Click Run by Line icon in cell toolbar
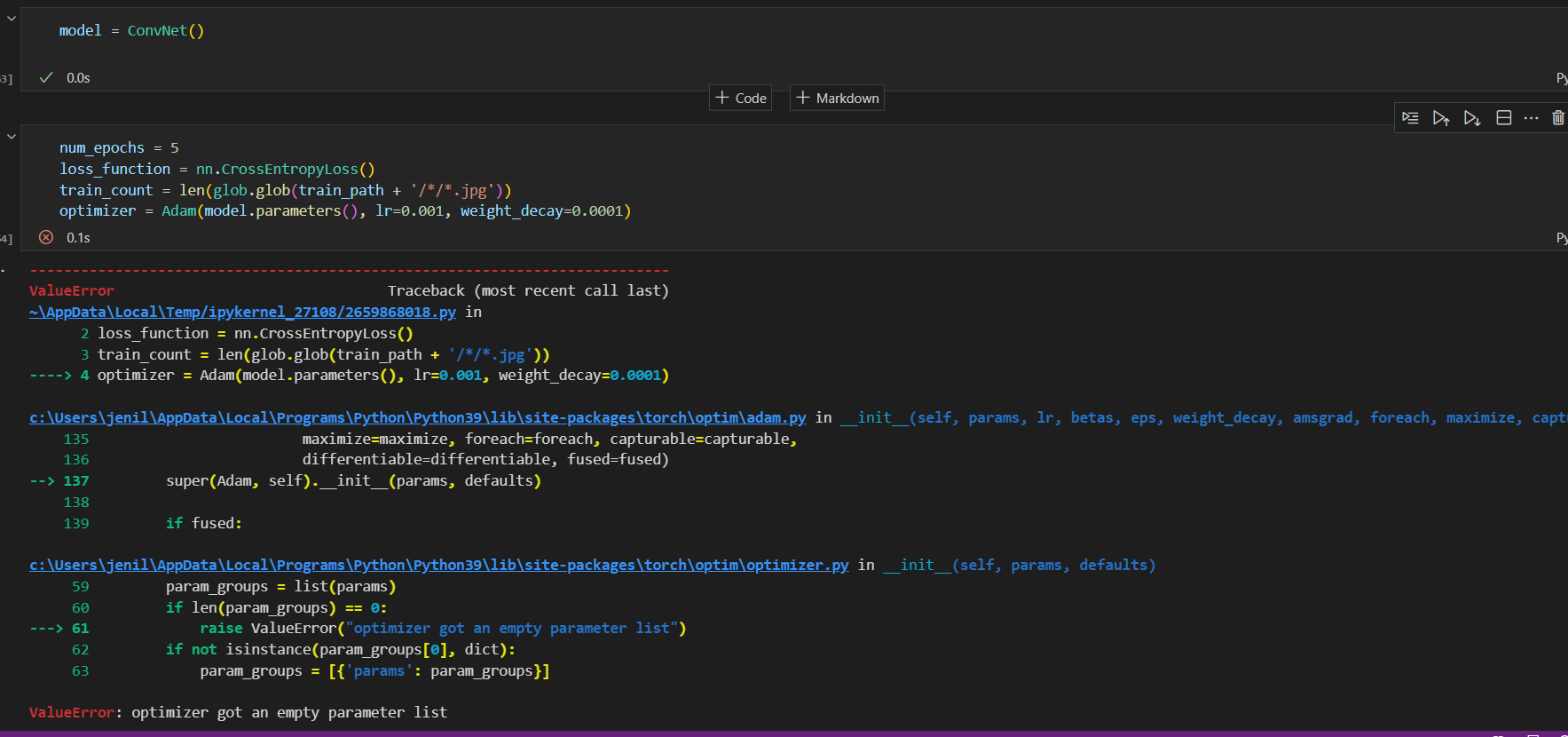 1410,118
